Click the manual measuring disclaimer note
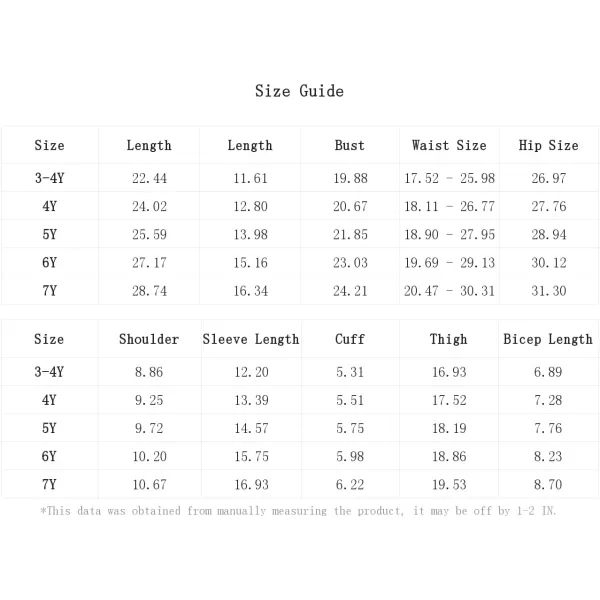 point(298,511)
